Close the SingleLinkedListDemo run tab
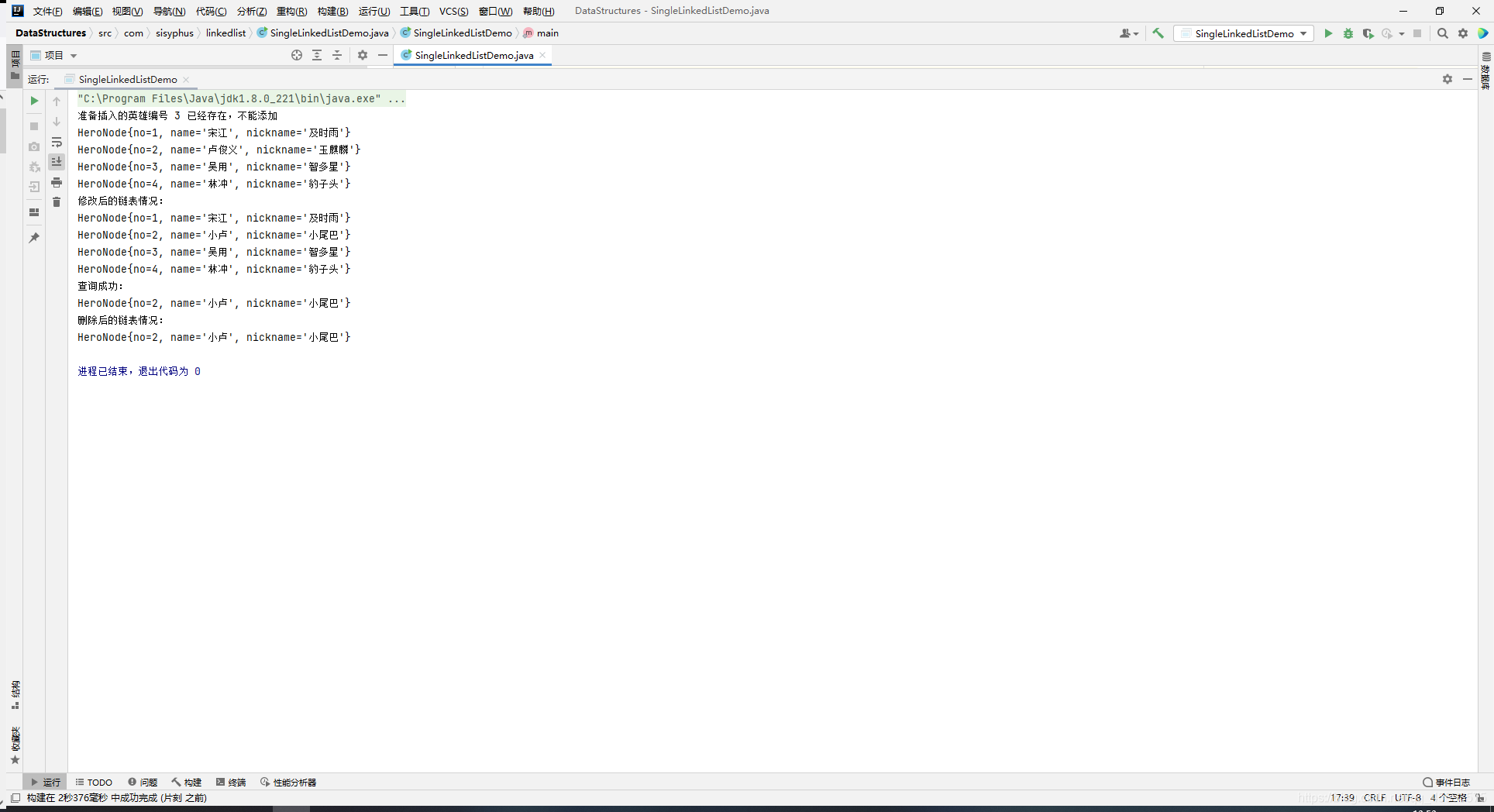This screenshot has height=812, width=1494. 186,79
